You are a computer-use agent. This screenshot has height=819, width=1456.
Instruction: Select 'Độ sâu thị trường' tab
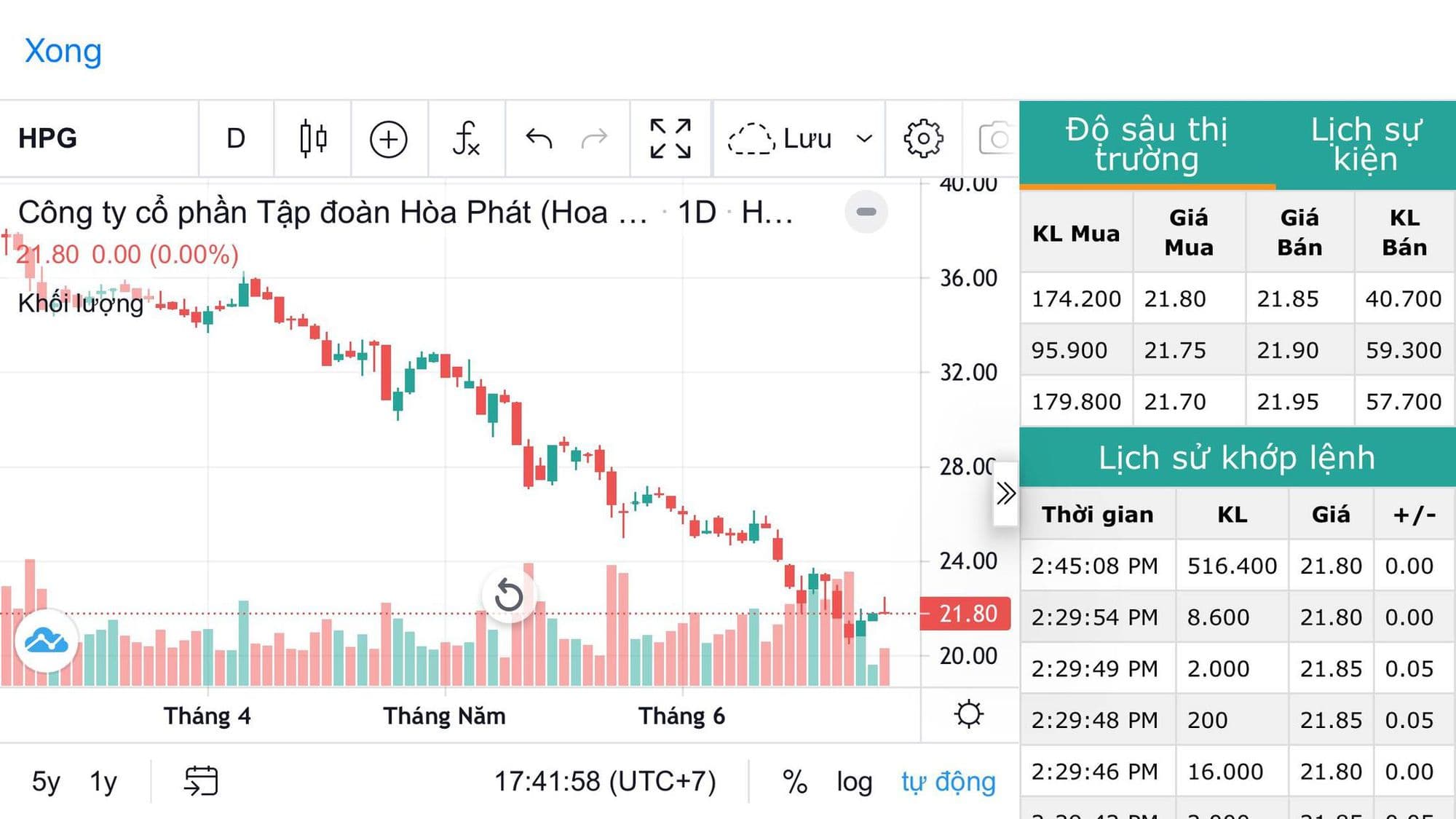[1147, 144]
